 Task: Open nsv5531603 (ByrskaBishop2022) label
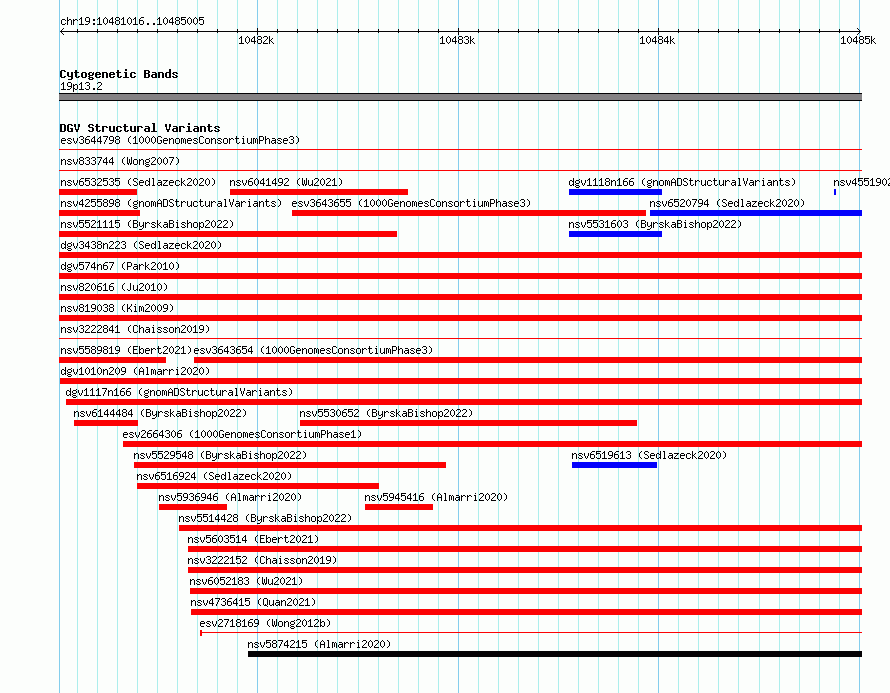point(655,224)
